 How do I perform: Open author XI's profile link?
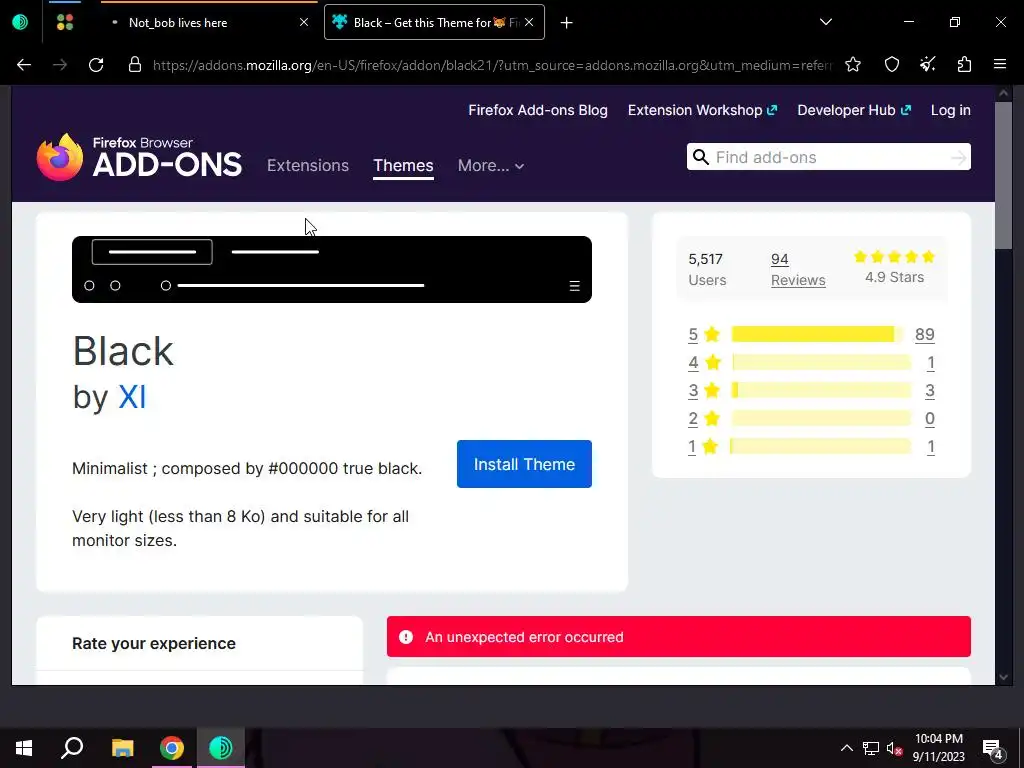tap(132, 397)
